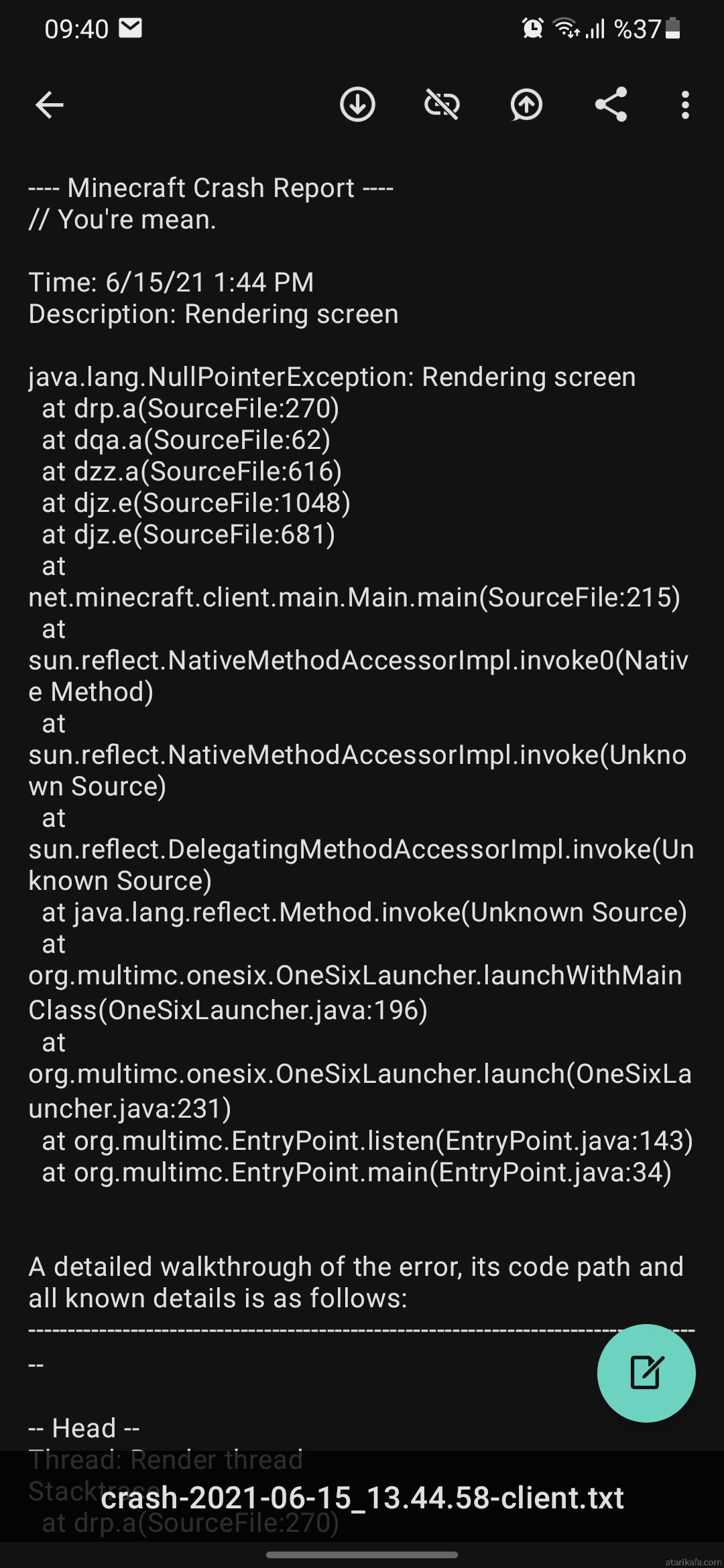Image resolution: width=724 pixels, height=1568 pixels.
Task: Tap the NullPointerException error line
Action: [332, 377]
